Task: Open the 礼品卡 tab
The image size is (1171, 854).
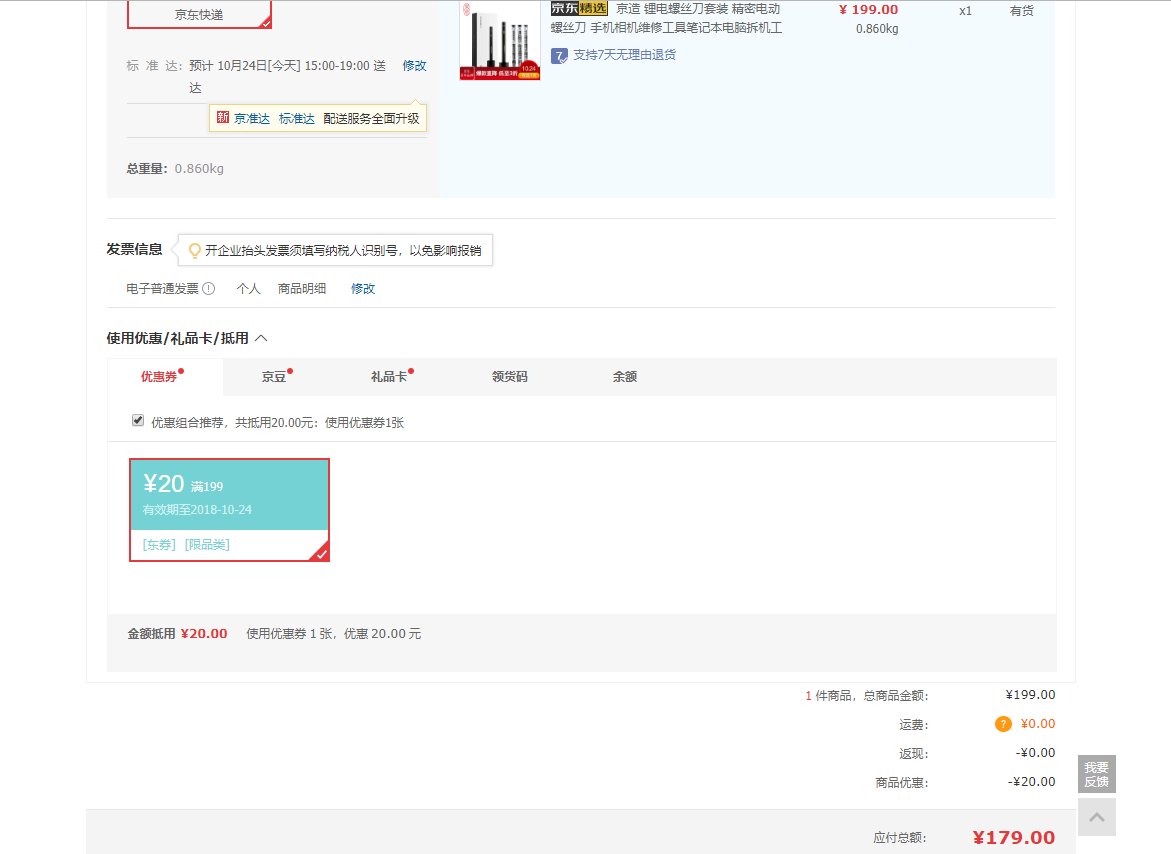Action: (x=389, y=377)
